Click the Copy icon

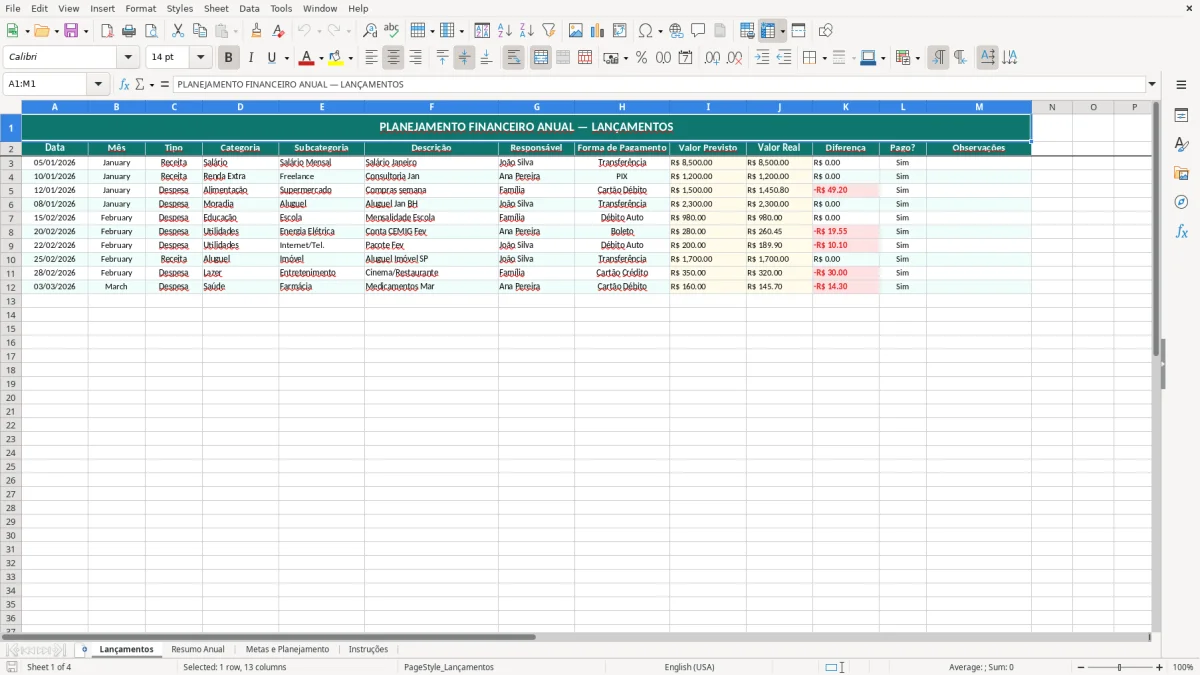(200, 31)
